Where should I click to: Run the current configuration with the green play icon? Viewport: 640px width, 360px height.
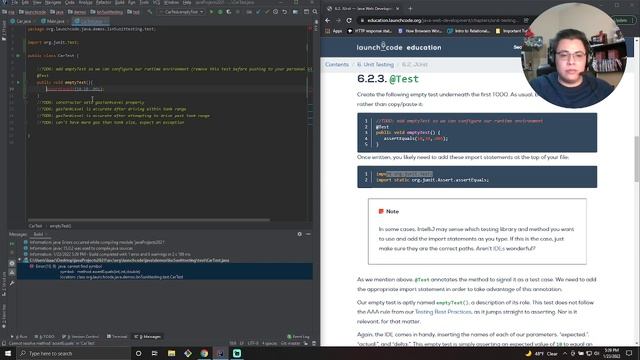[x=211, y=12]
